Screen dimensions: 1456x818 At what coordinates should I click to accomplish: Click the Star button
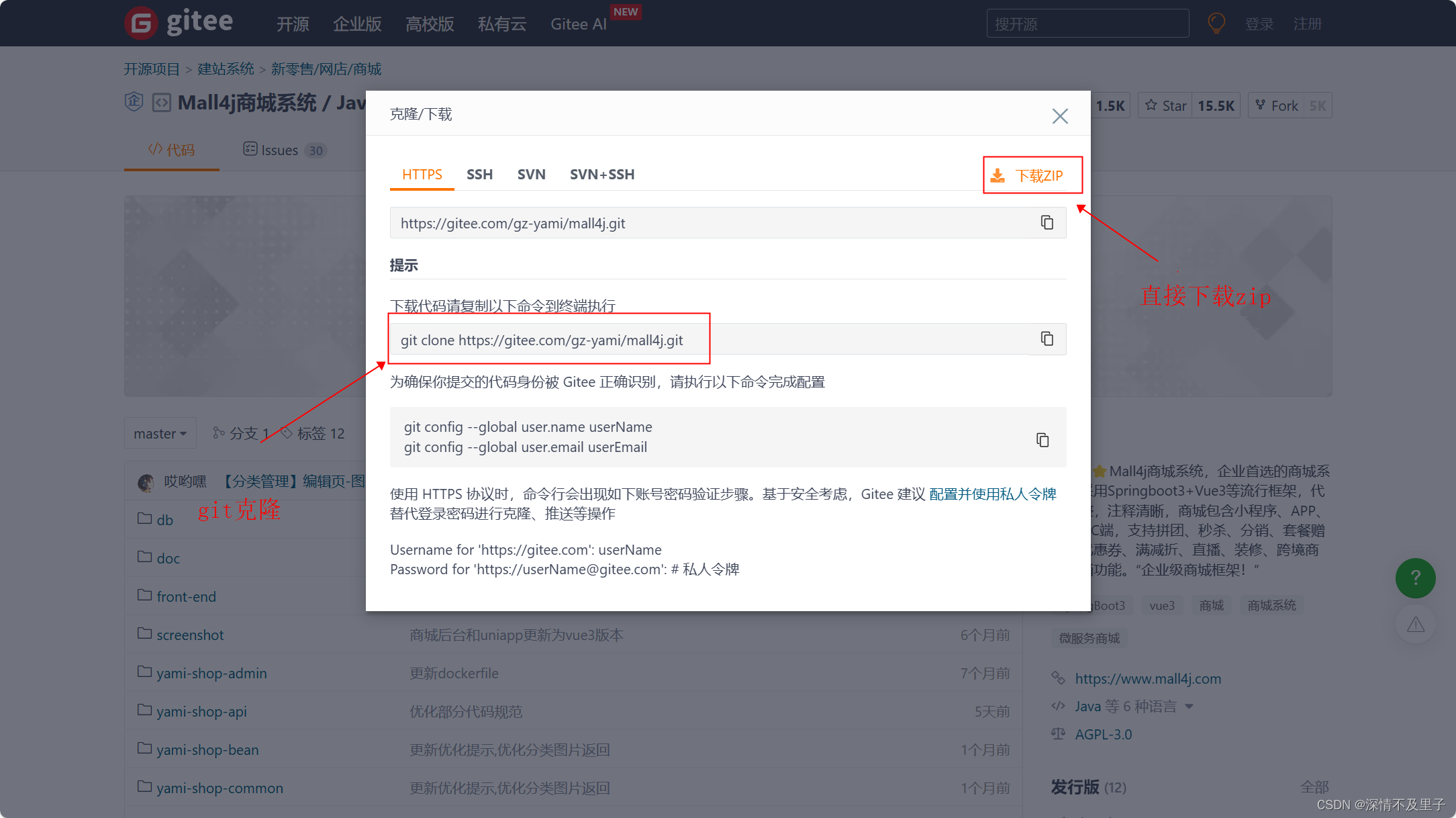[1165, 105]
